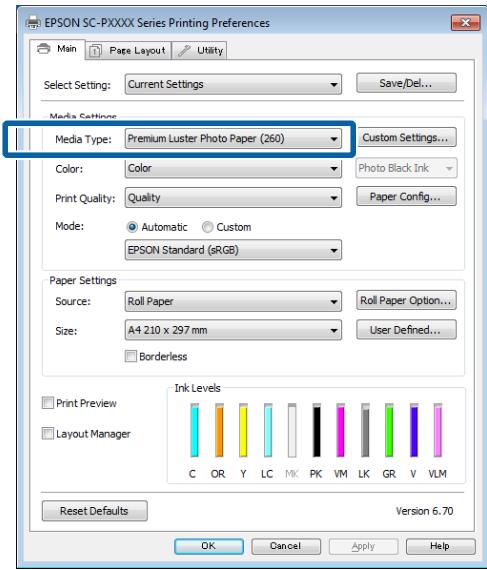Open the Page Layout tab

coord(128,51)
